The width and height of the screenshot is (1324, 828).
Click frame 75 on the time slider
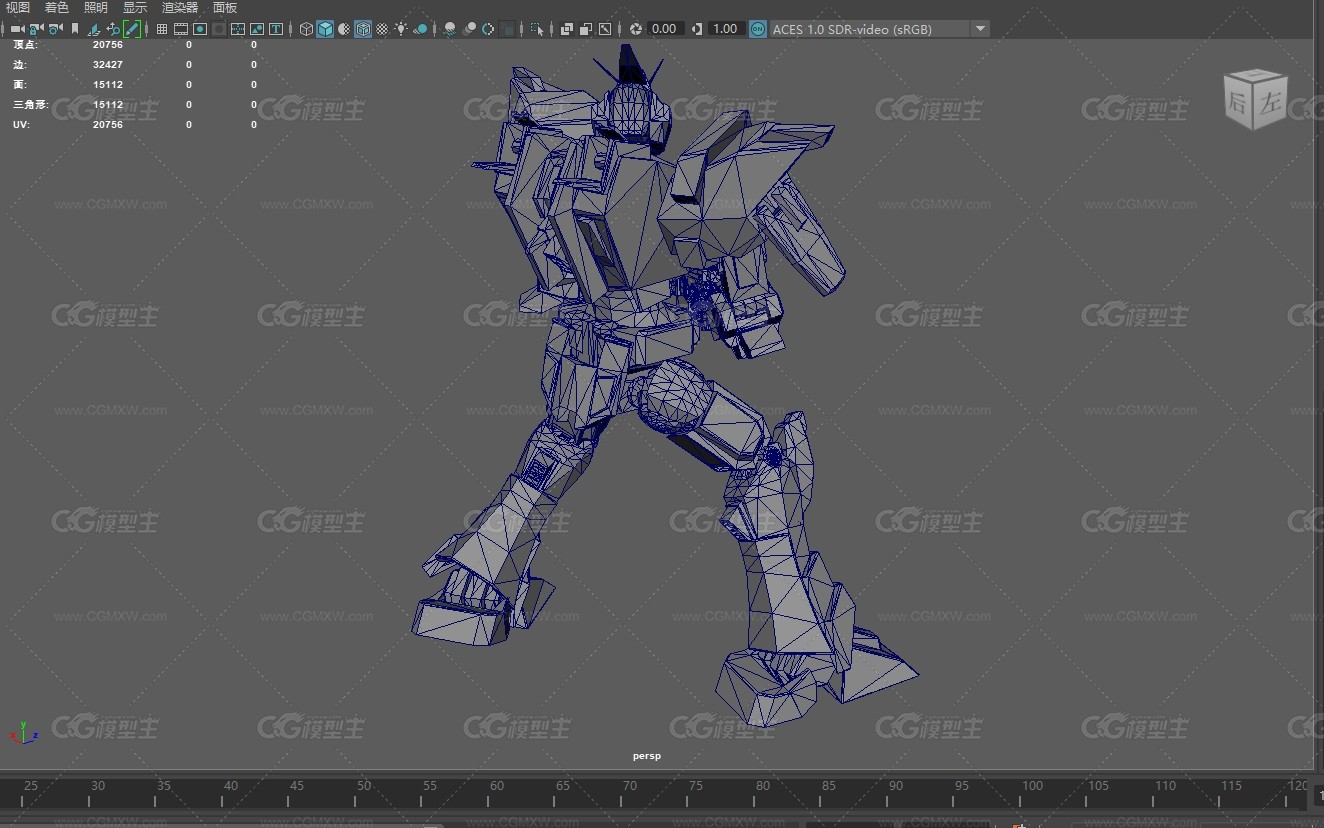tap(696, 786)
